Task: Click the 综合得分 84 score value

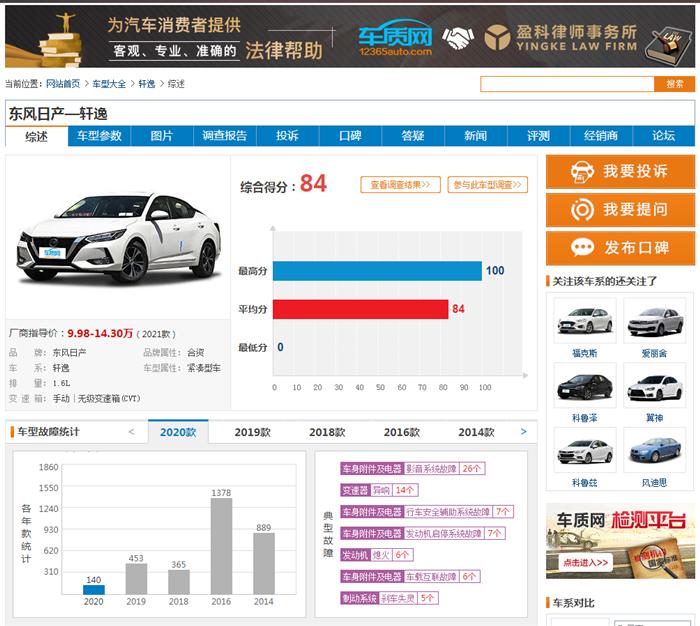Action: pos(313,184)
